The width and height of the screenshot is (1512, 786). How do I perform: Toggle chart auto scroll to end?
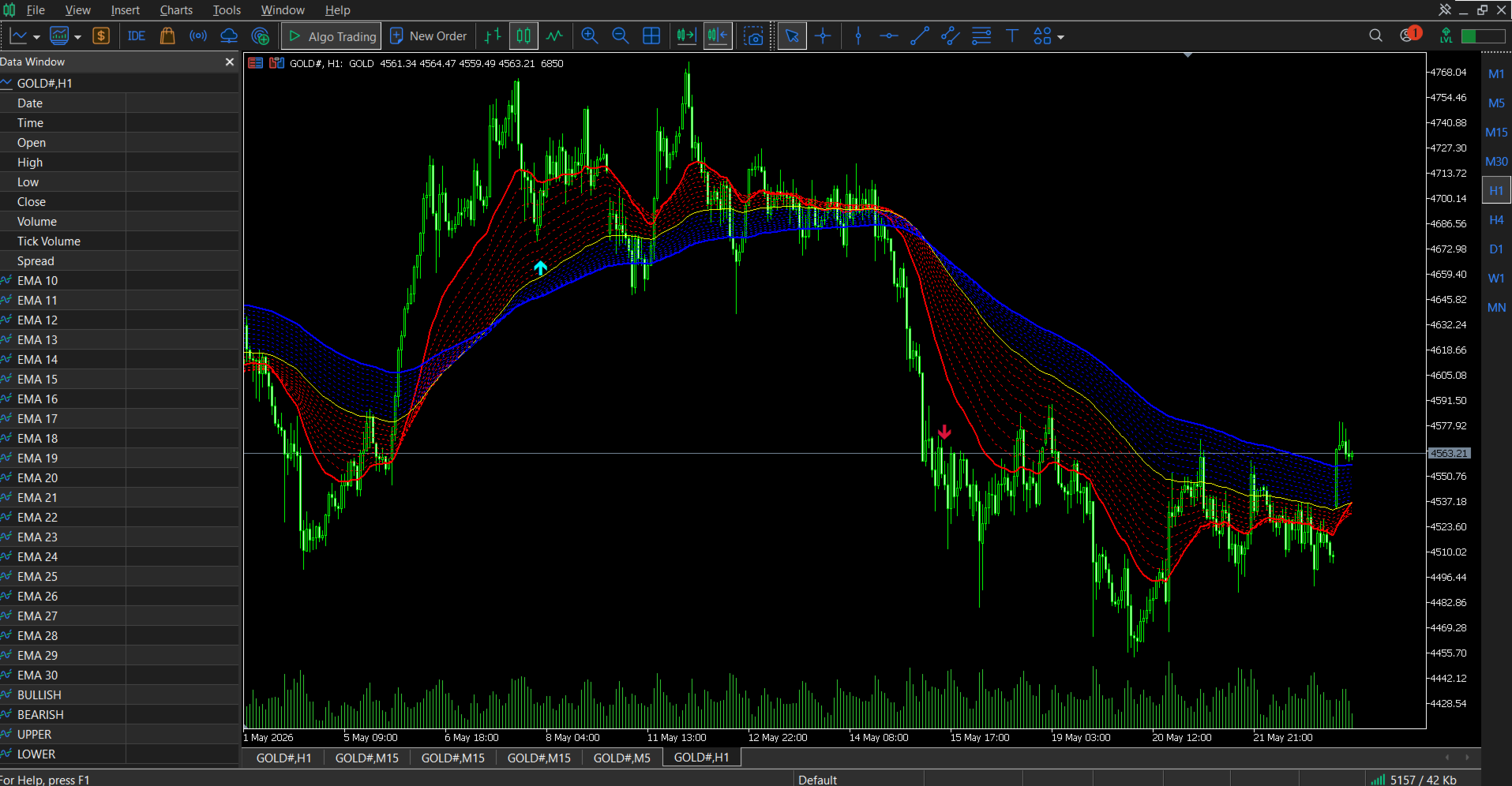(x=686, y=36)
